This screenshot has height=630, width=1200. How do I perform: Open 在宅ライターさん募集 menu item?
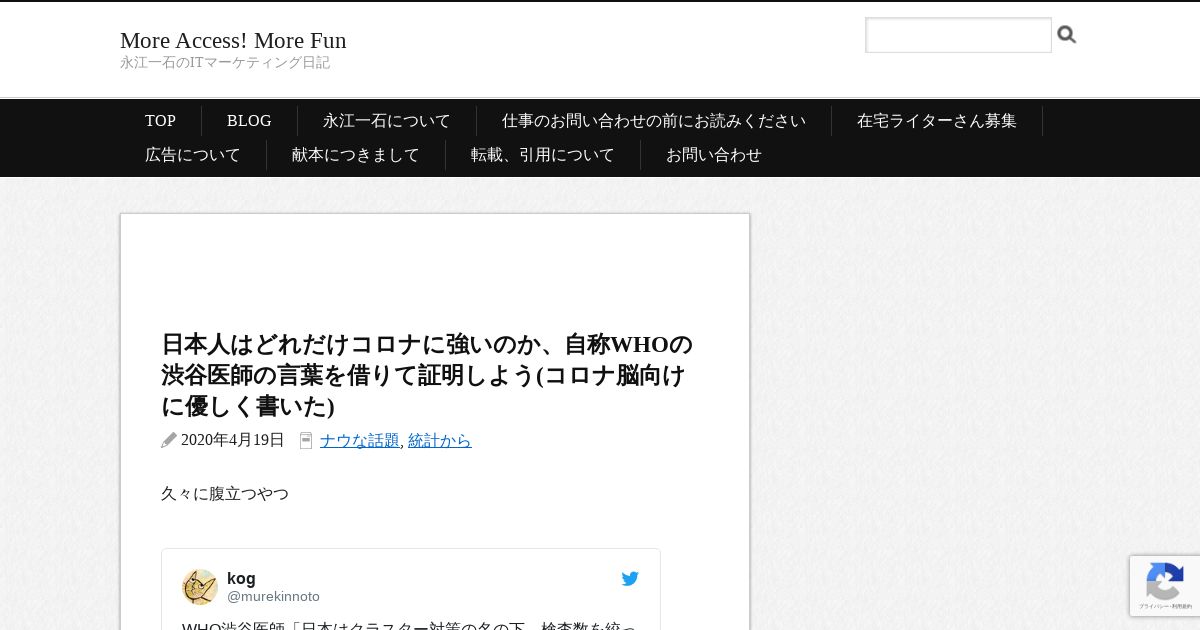(937, 121)
